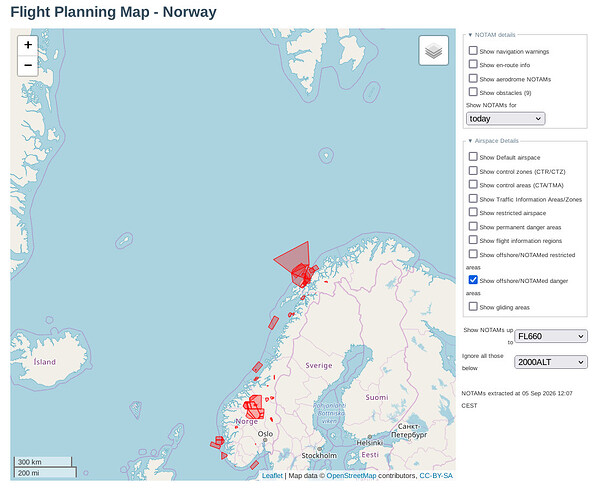Click the Ísland country label
599x500 pixels.
click(45, 362)
